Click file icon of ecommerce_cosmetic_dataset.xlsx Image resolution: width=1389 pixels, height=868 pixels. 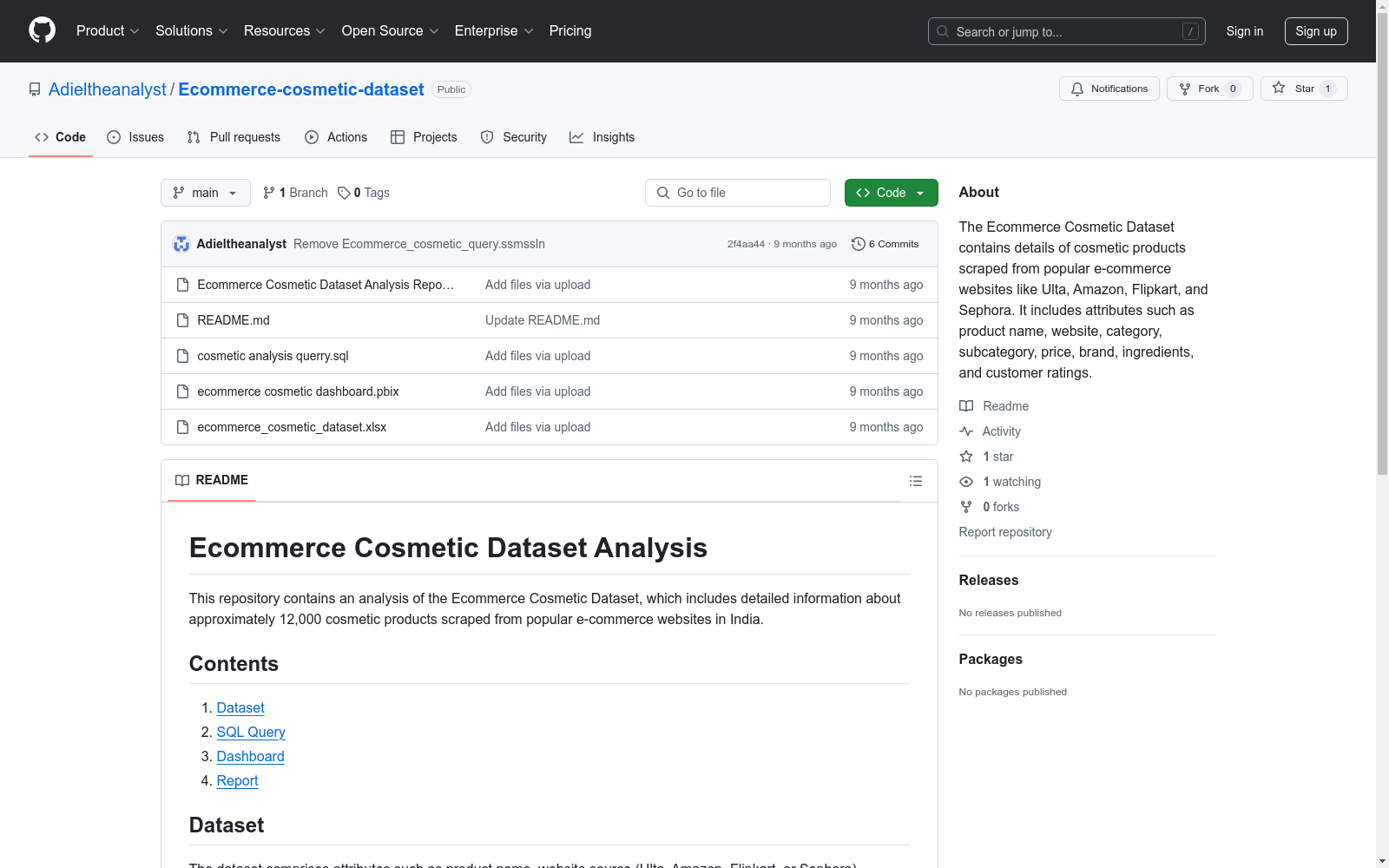[x=182, y=427]
